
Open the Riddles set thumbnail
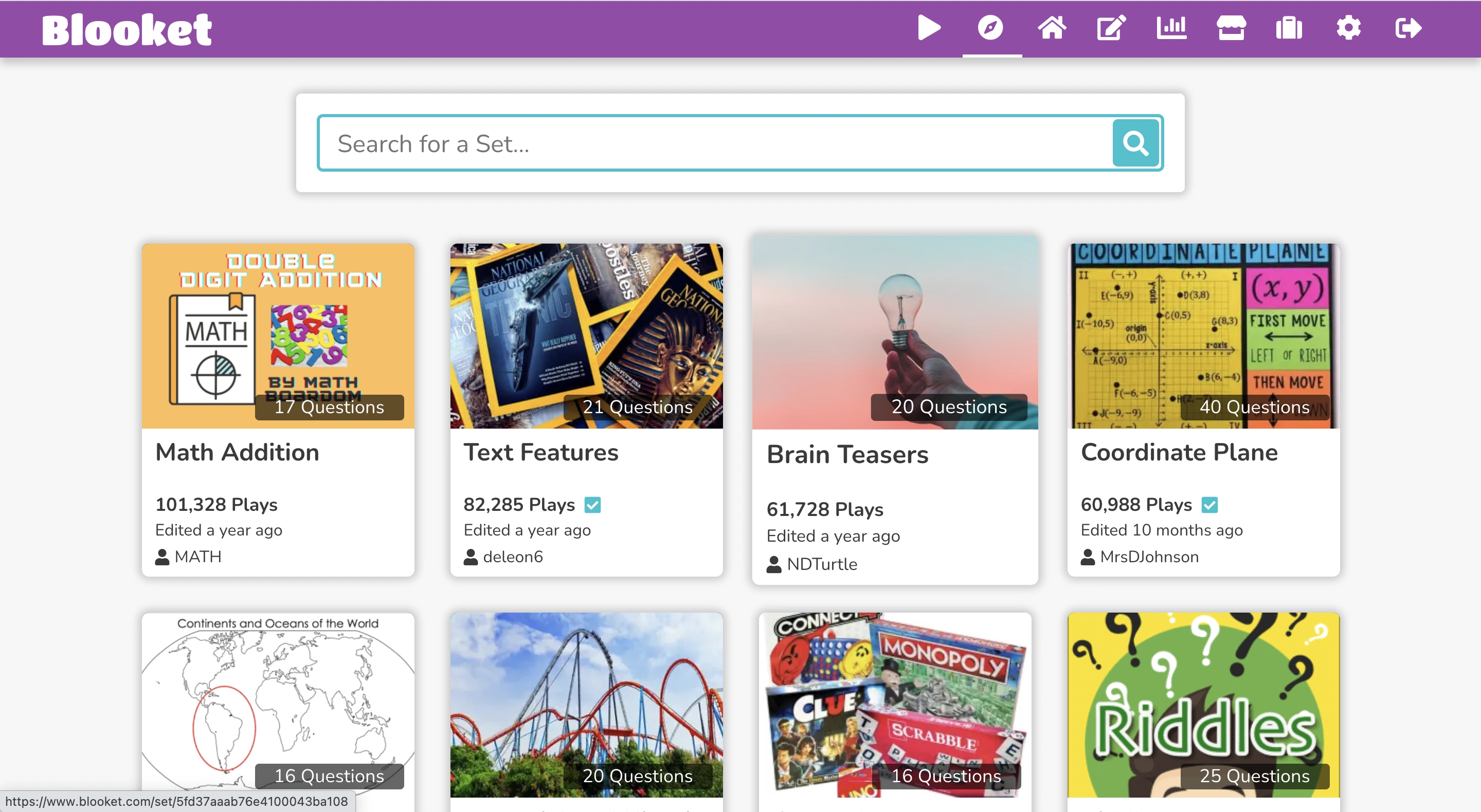(x=1203, y=704)
